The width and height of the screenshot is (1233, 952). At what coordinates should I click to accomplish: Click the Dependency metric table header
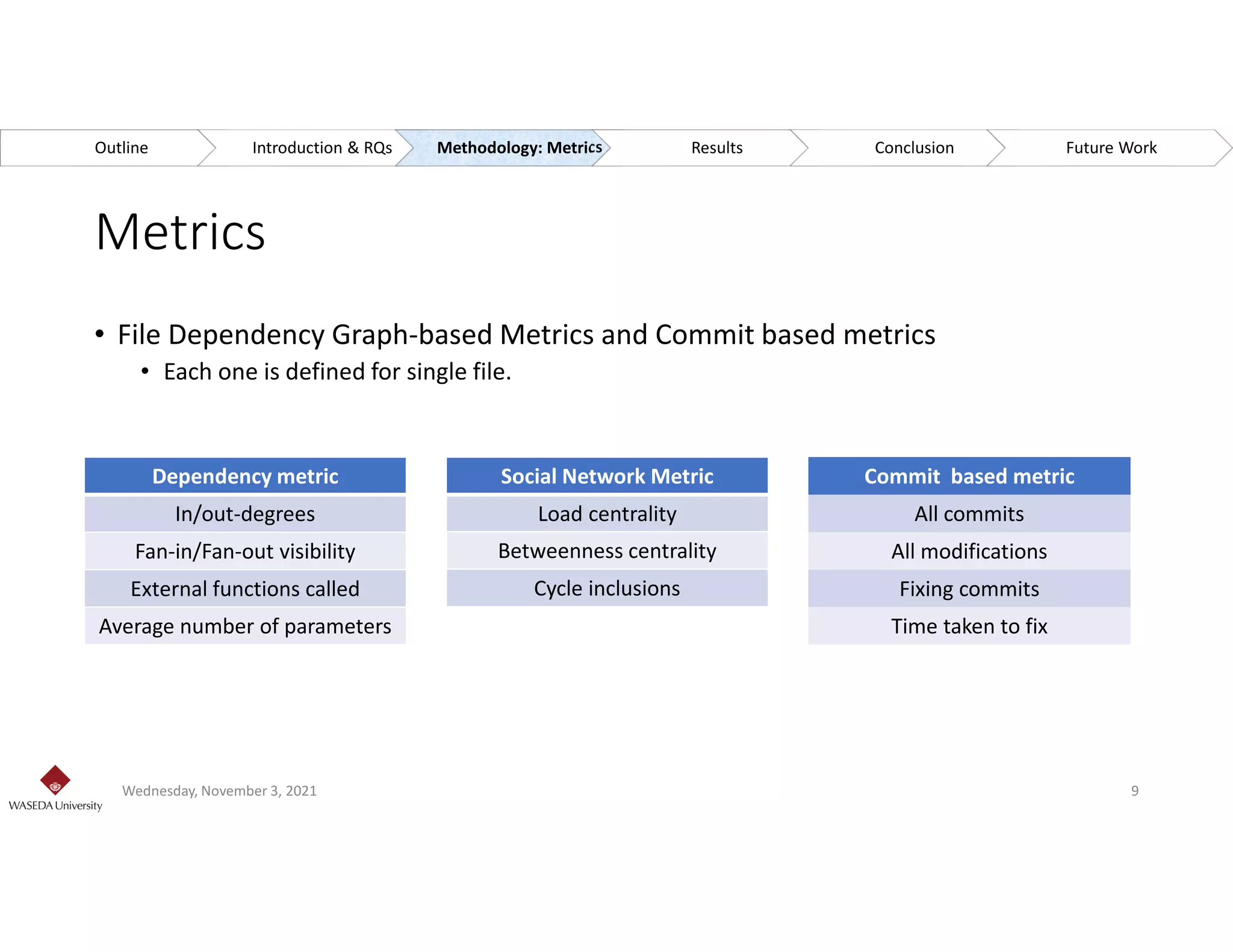click(245, 476)
